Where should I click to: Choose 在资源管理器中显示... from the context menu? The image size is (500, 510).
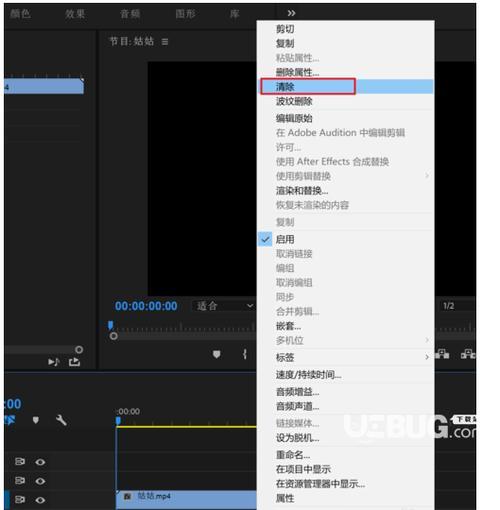click(x=346, y=484)
